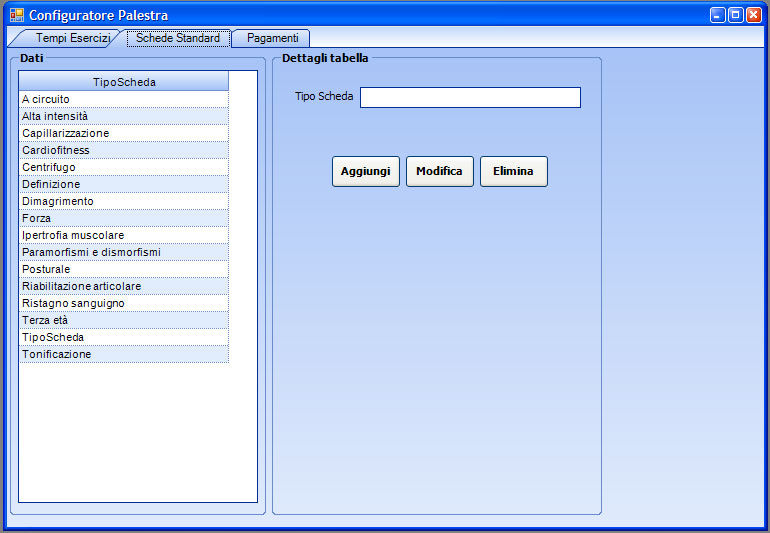Screen dimensions: 770x533
Task: Select the 'A circuito' row
Action: (124, 100)
